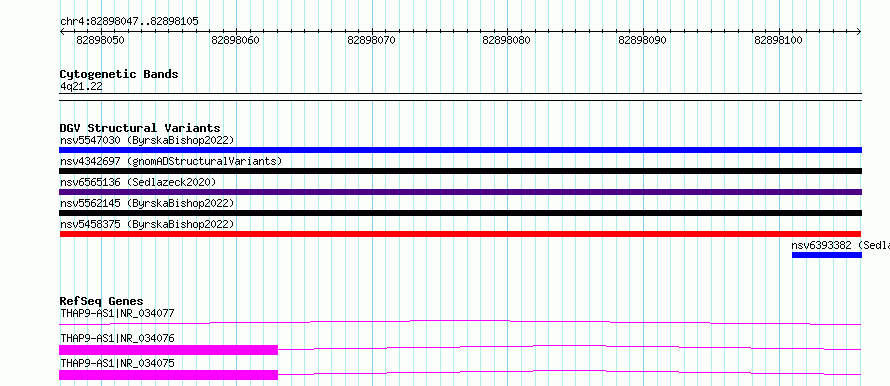Click the NR_034077 intron line
Image resolution: width=890 pixels, height=386 pixels.
460,322
